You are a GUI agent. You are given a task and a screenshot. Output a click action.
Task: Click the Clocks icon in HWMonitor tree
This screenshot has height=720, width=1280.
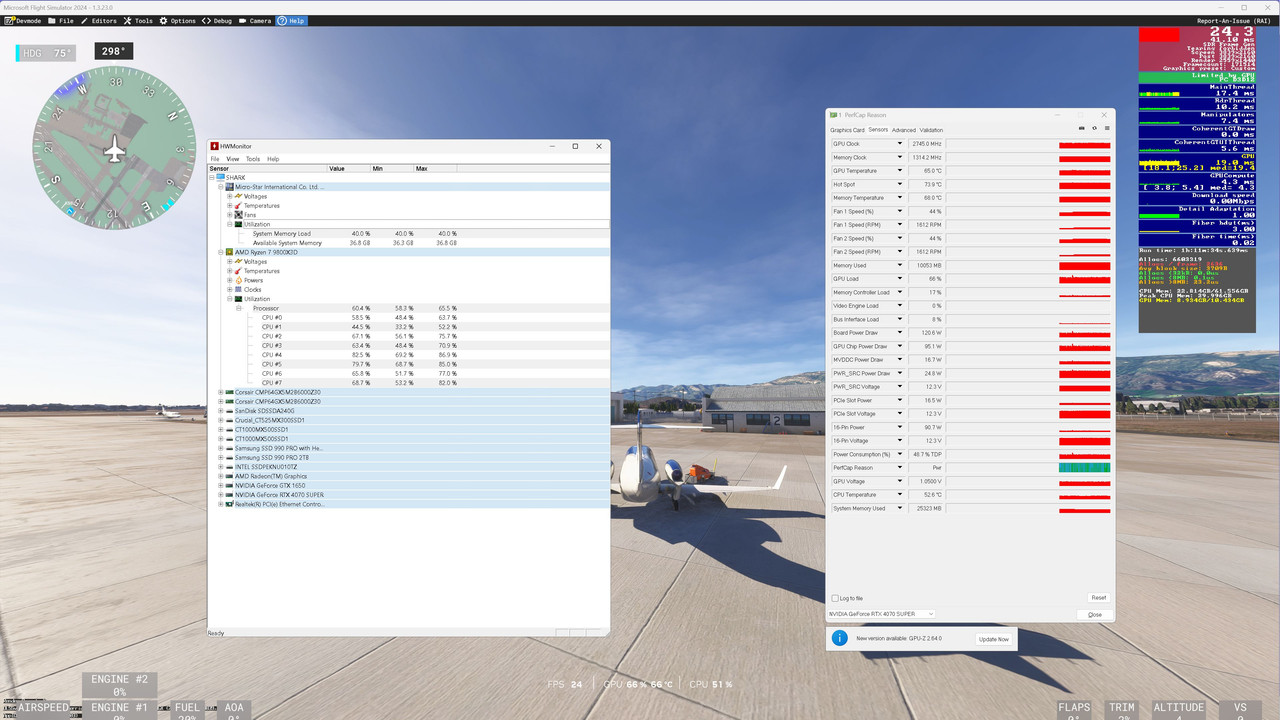(238, 290)
